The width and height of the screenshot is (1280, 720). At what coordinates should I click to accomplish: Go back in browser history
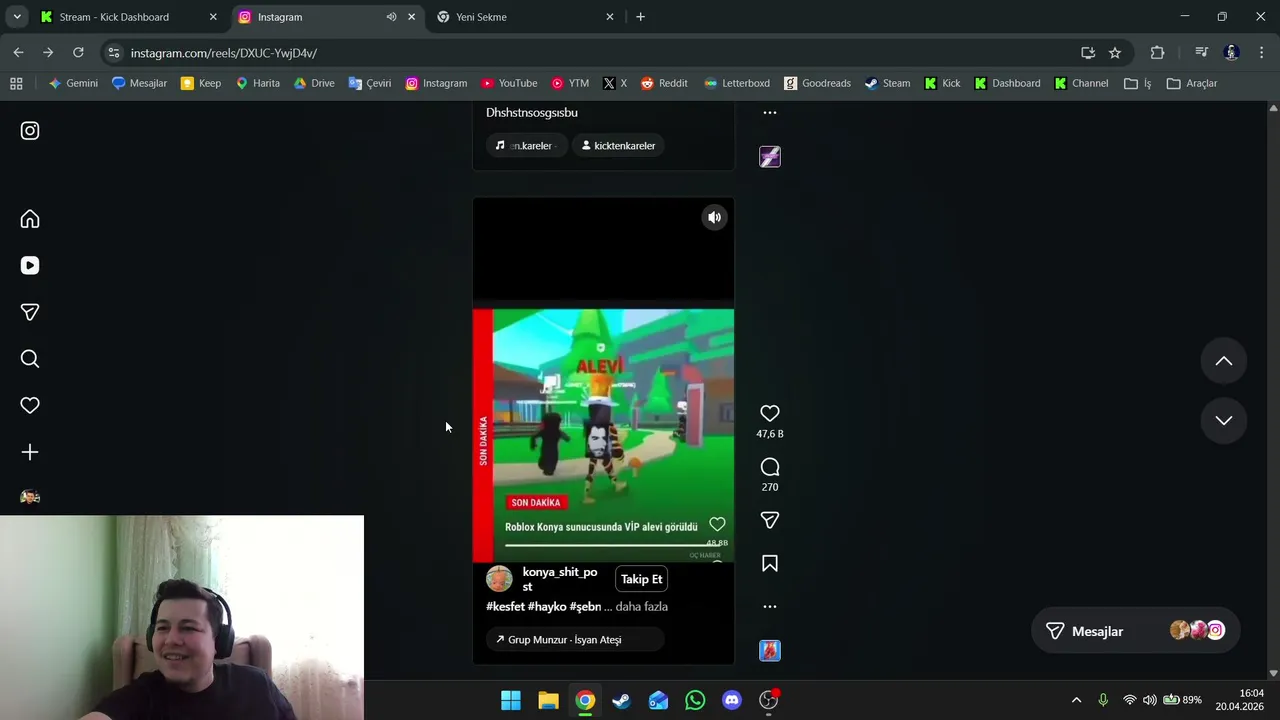18,53
